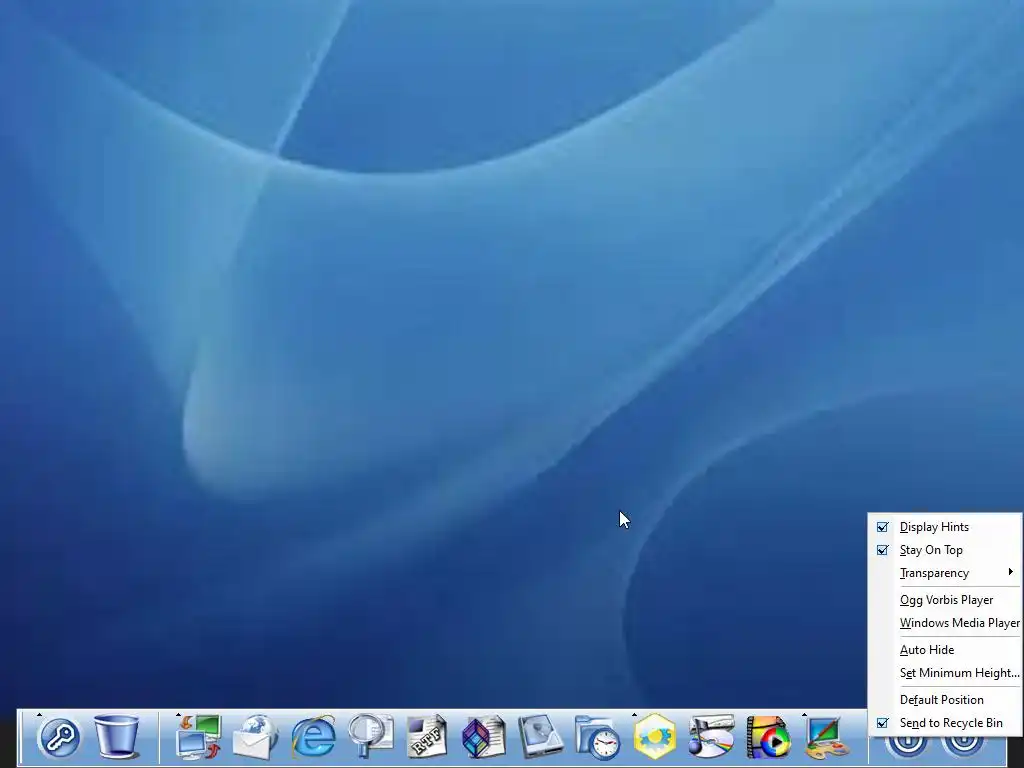
Task: Expand the small arrow above the network icon
Action: (x=178, y=714)
